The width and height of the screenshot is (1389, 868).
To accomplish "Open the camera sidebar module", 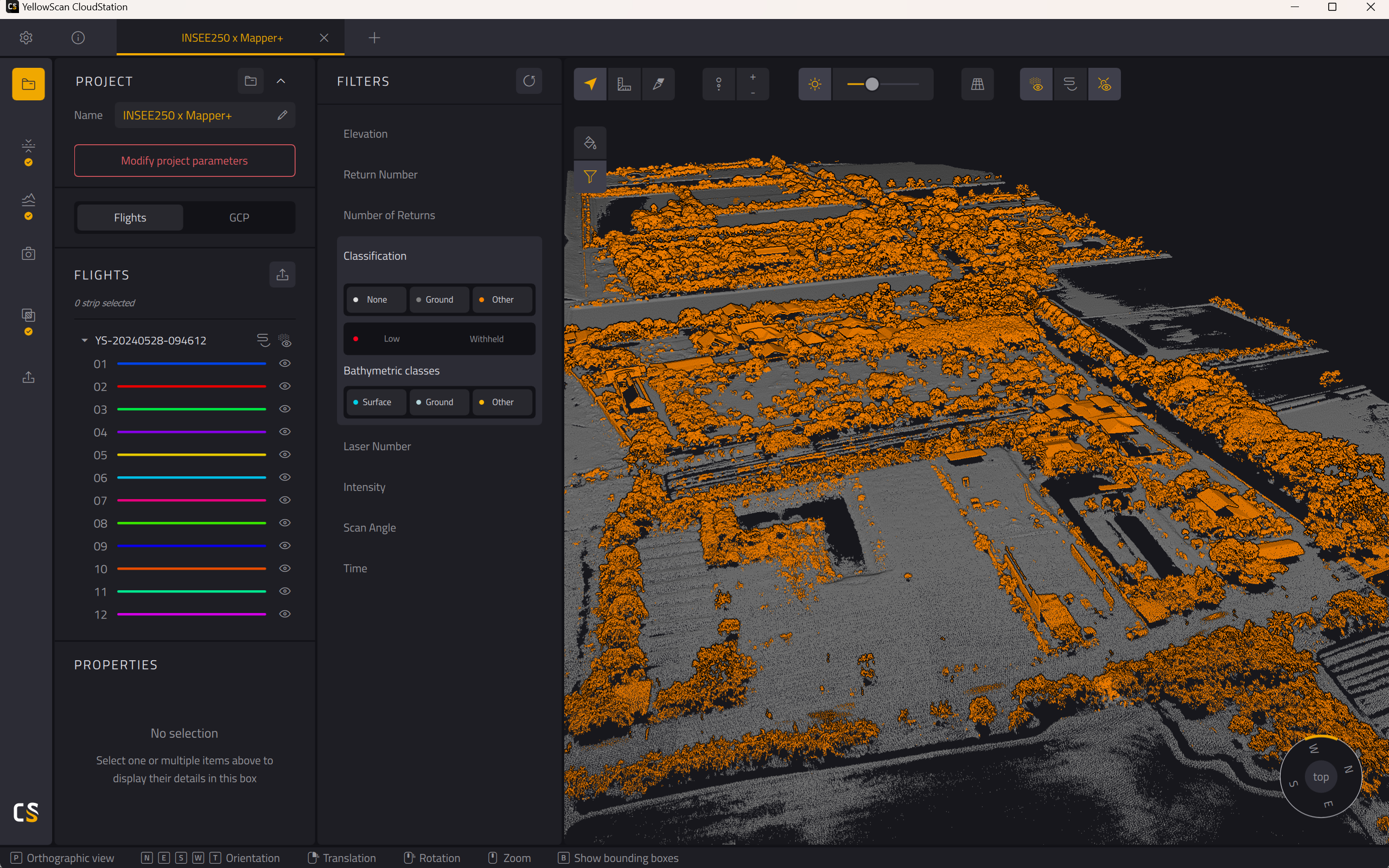I will [28, 254].
